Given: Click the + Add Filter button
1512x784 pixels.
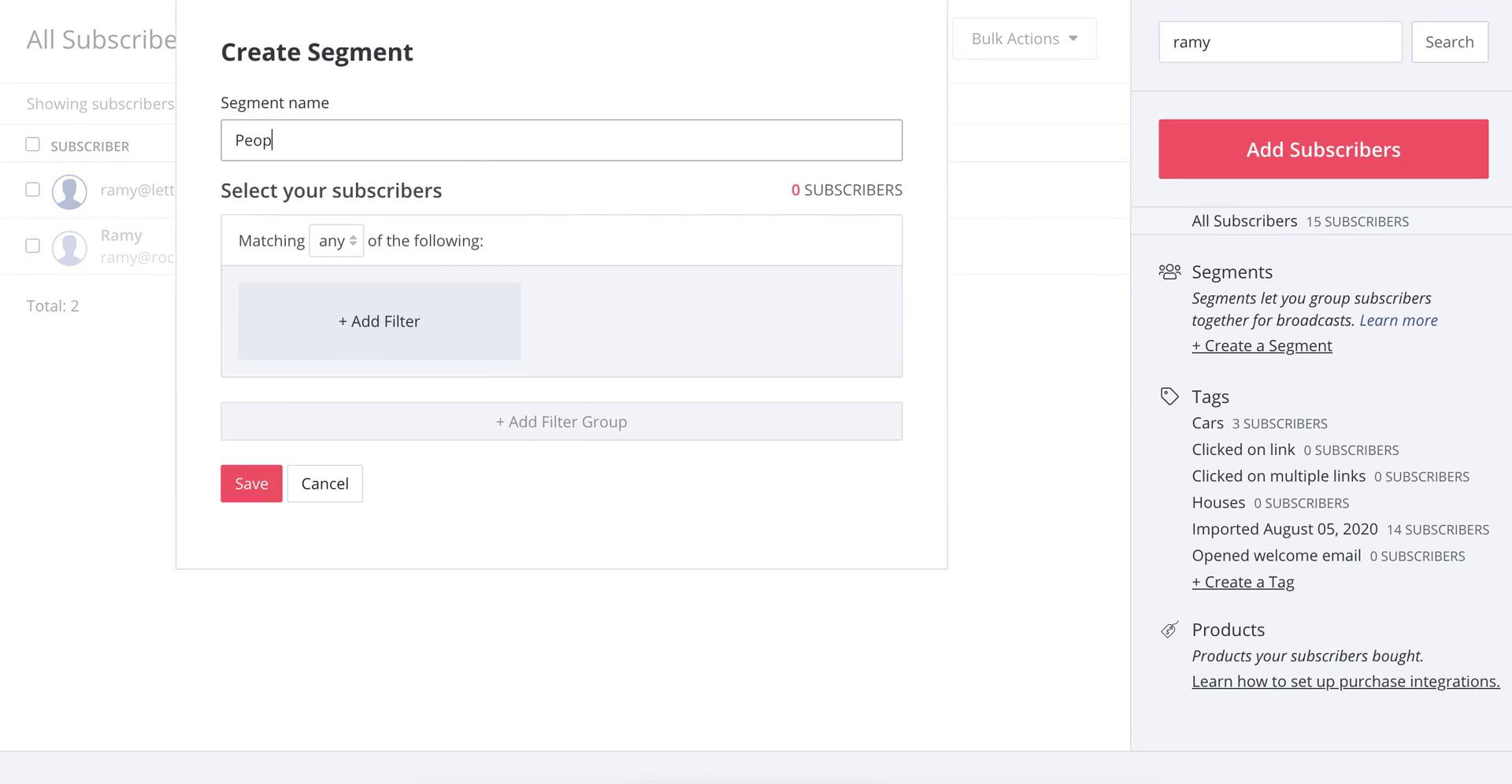Looking at the screenshot, I should tap(380, 321).
